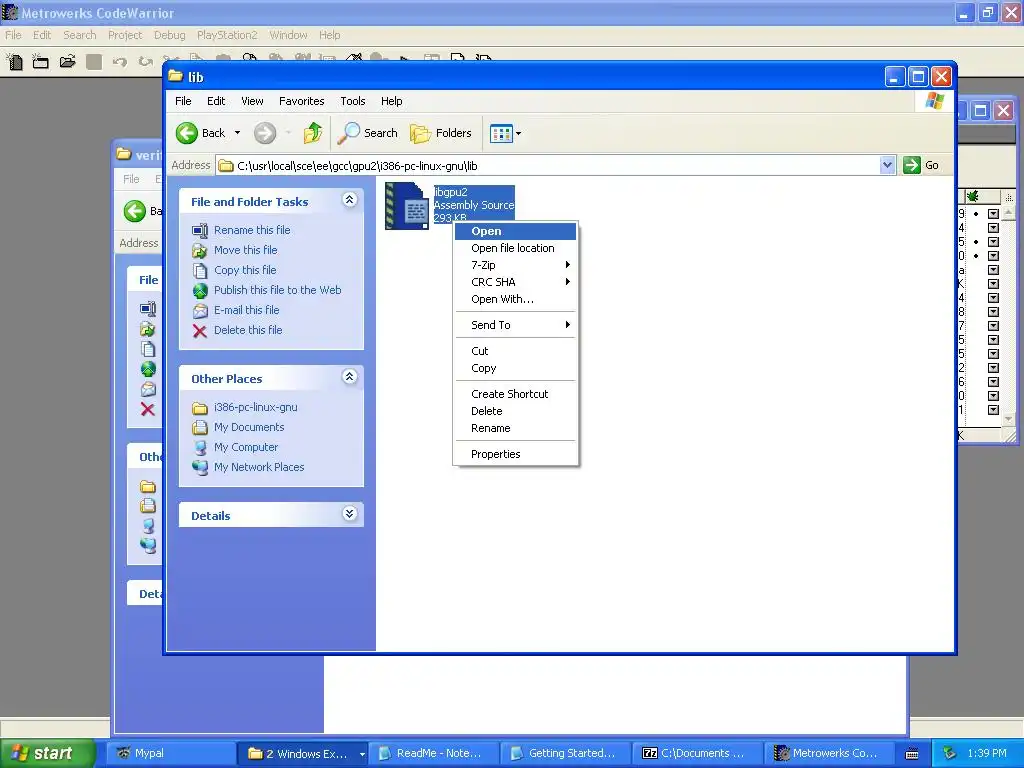The image size is (1024, 768).
Task: Click Move this file link
Action: [246, 250]
